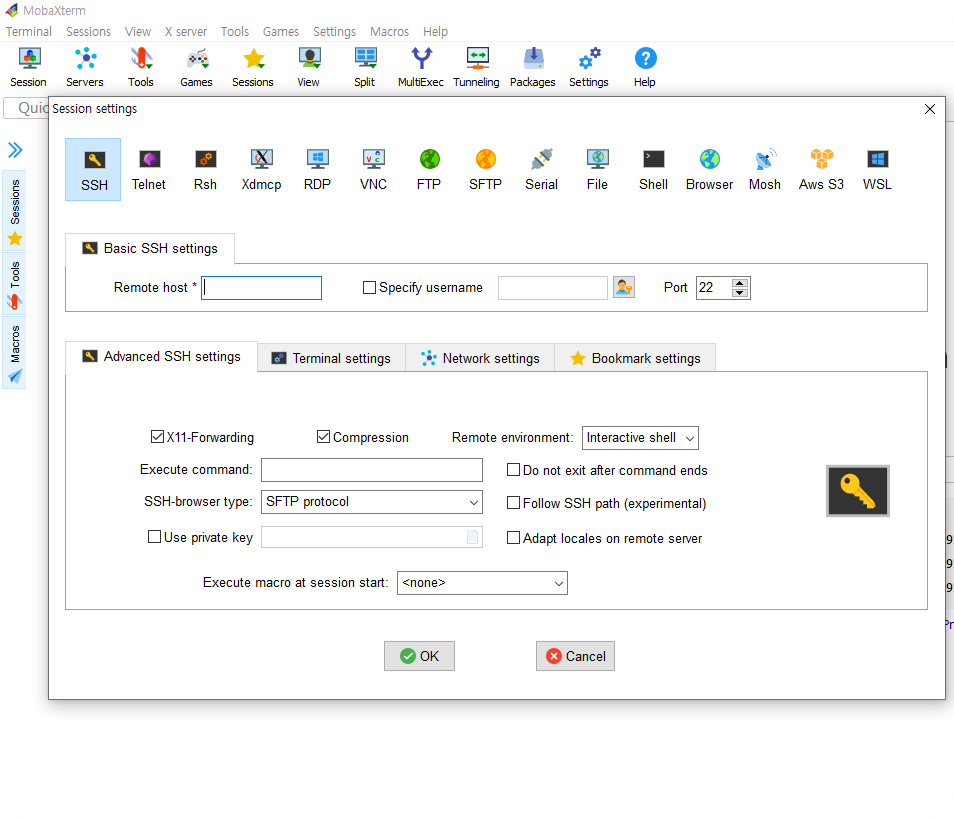
Task: Enable the Specify username checkbox
Action: [369, 287]
